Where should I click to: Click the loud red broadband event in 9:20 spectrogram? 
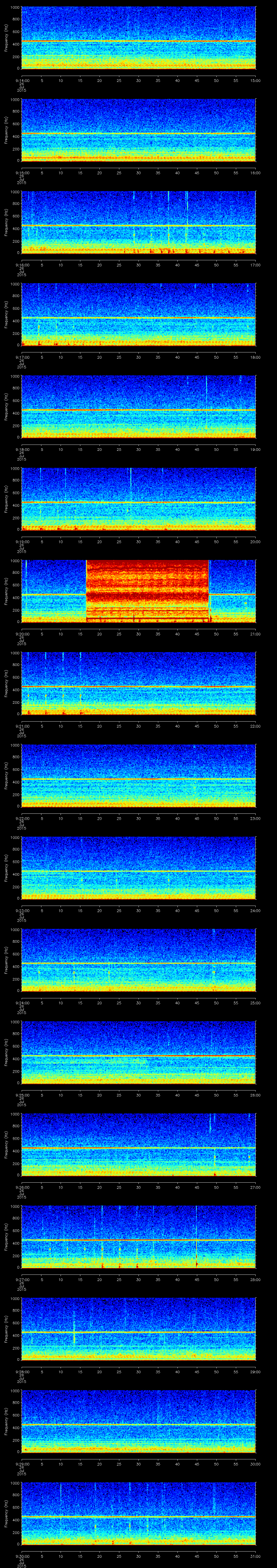[147, 590]
